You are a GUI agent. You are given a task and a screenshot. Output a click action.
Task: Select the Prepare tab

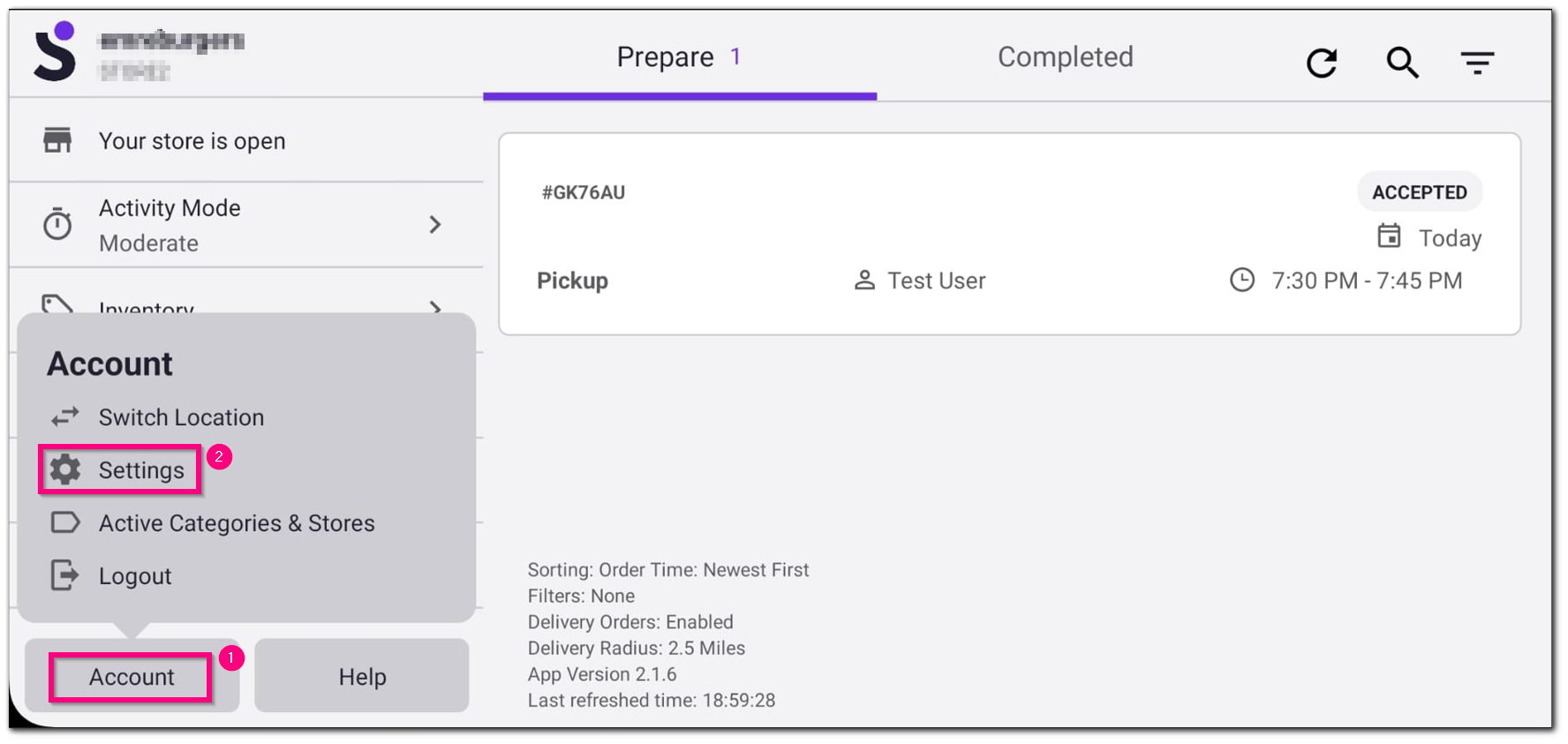678,56
